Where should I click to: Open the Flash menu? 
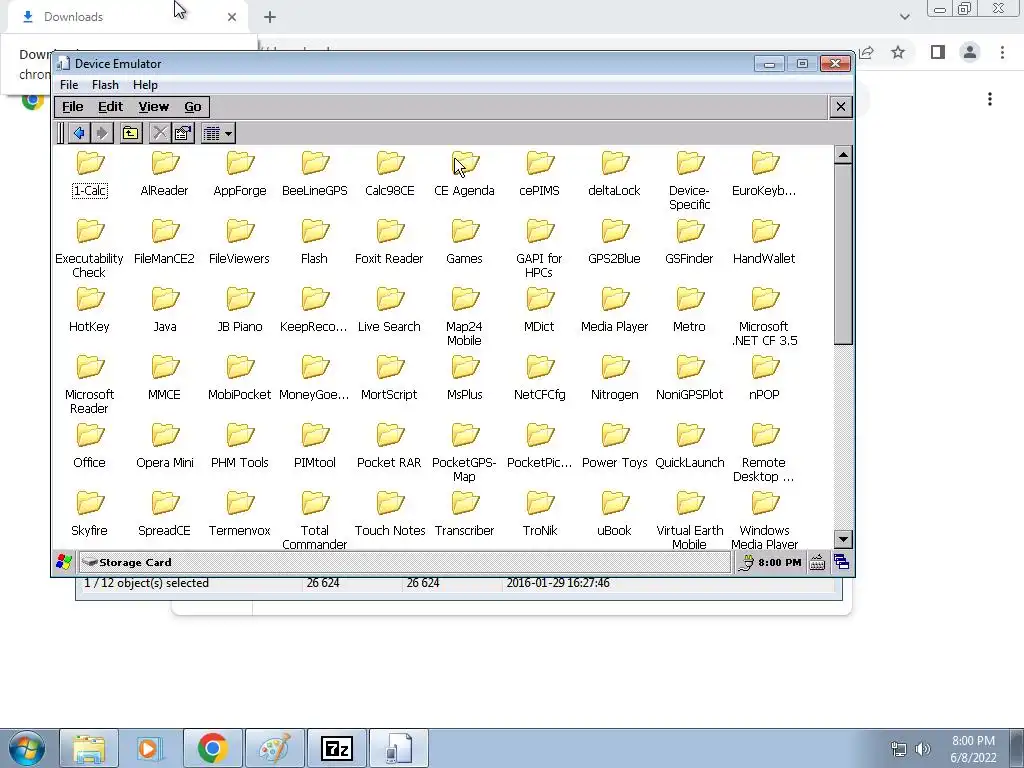[105, 85]
